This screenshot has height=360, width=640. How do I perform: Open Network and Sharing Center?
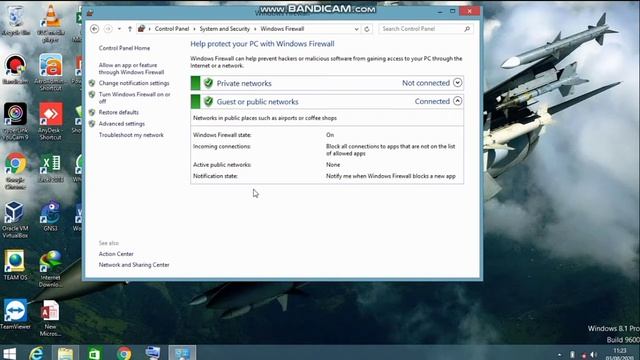pos(134,264)
